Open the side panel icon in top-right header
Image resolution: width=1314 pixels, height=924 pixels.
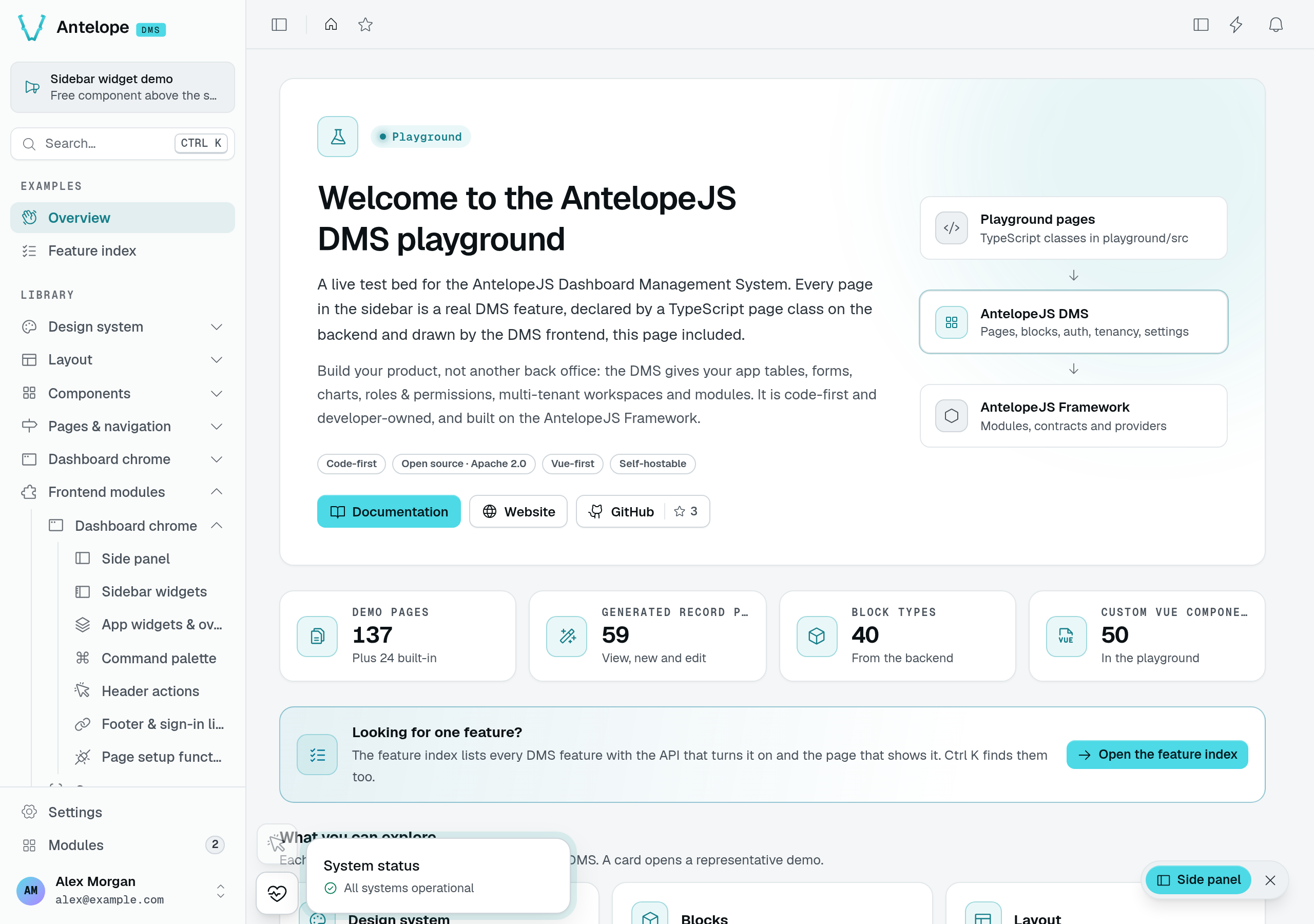coord(1201,25)
